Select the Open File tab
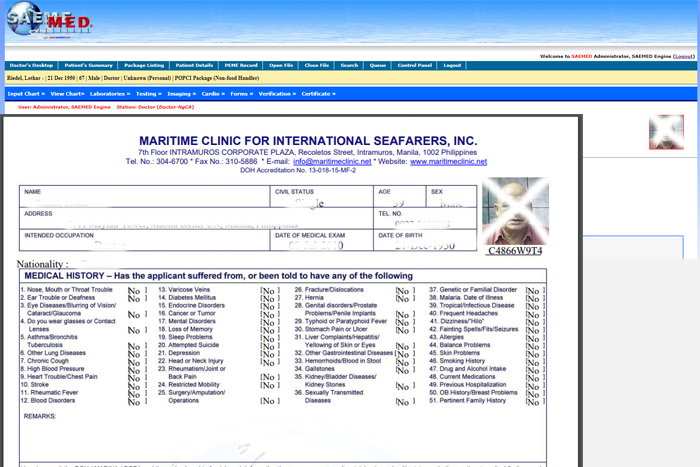The image size is (700, 467). click(281, 65)
